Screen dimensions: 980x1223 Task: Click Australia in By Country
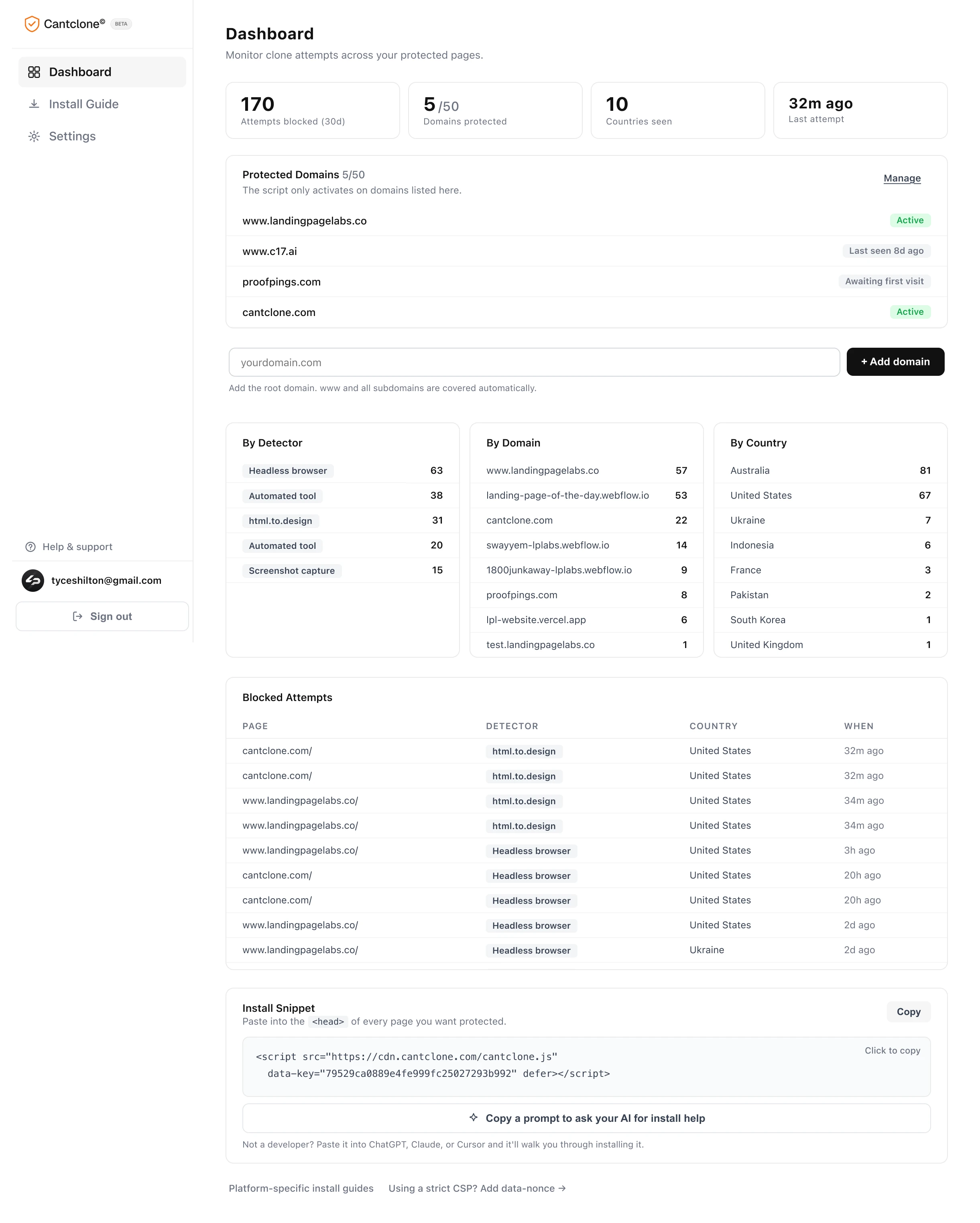pos(750,470)
